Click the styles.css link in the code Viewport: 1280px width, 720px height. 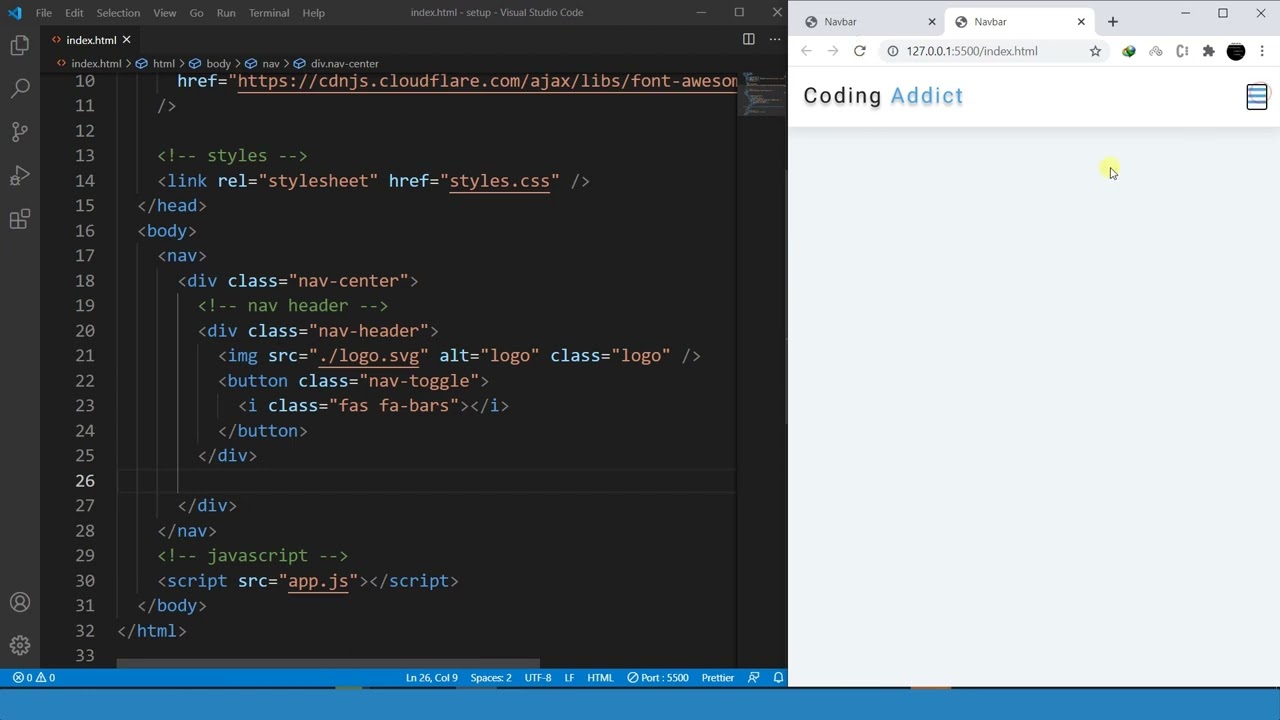[x=500, y=181]
